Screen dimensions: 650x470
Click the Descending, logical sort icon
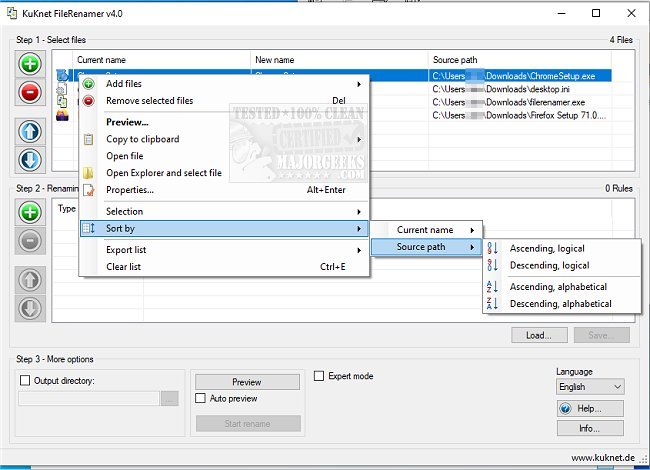(492, 265)
